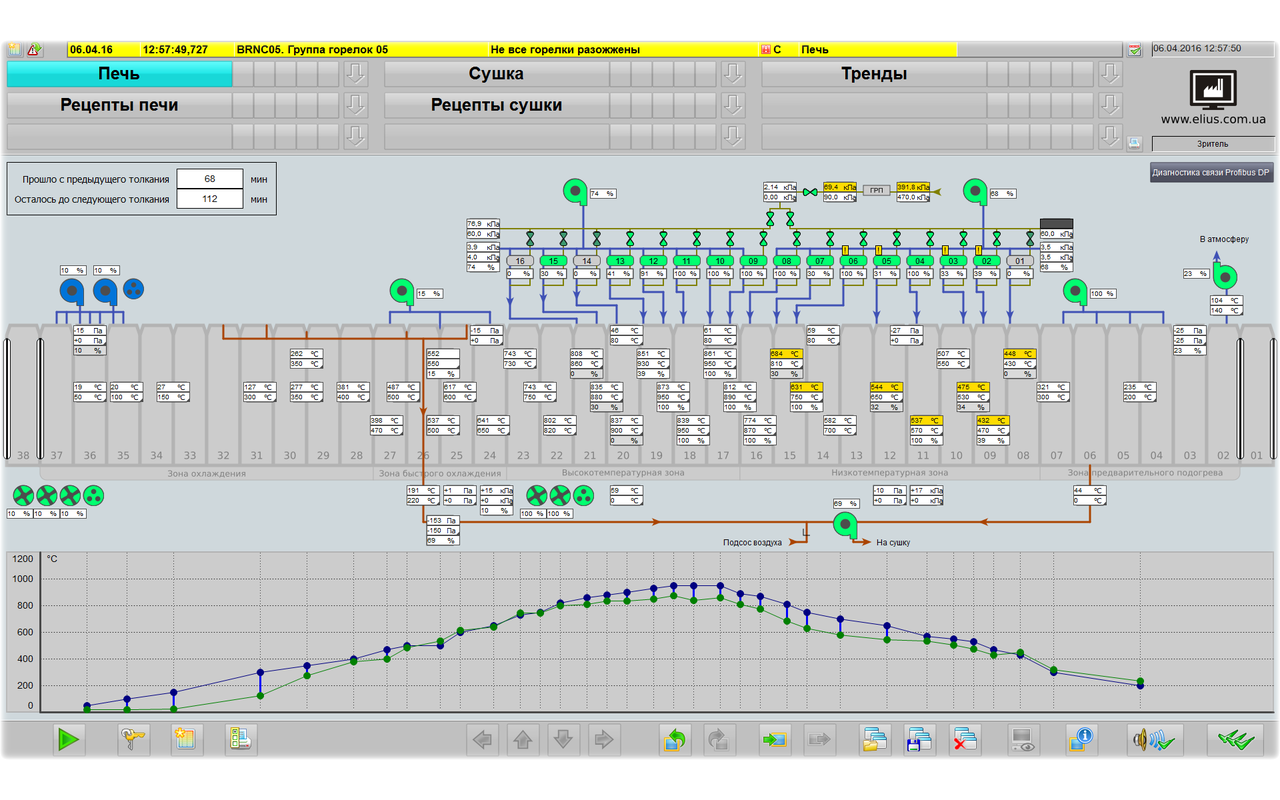Switch to the Рецепты сушки tab
The image size is (1280, 800).
pos(496,105)
